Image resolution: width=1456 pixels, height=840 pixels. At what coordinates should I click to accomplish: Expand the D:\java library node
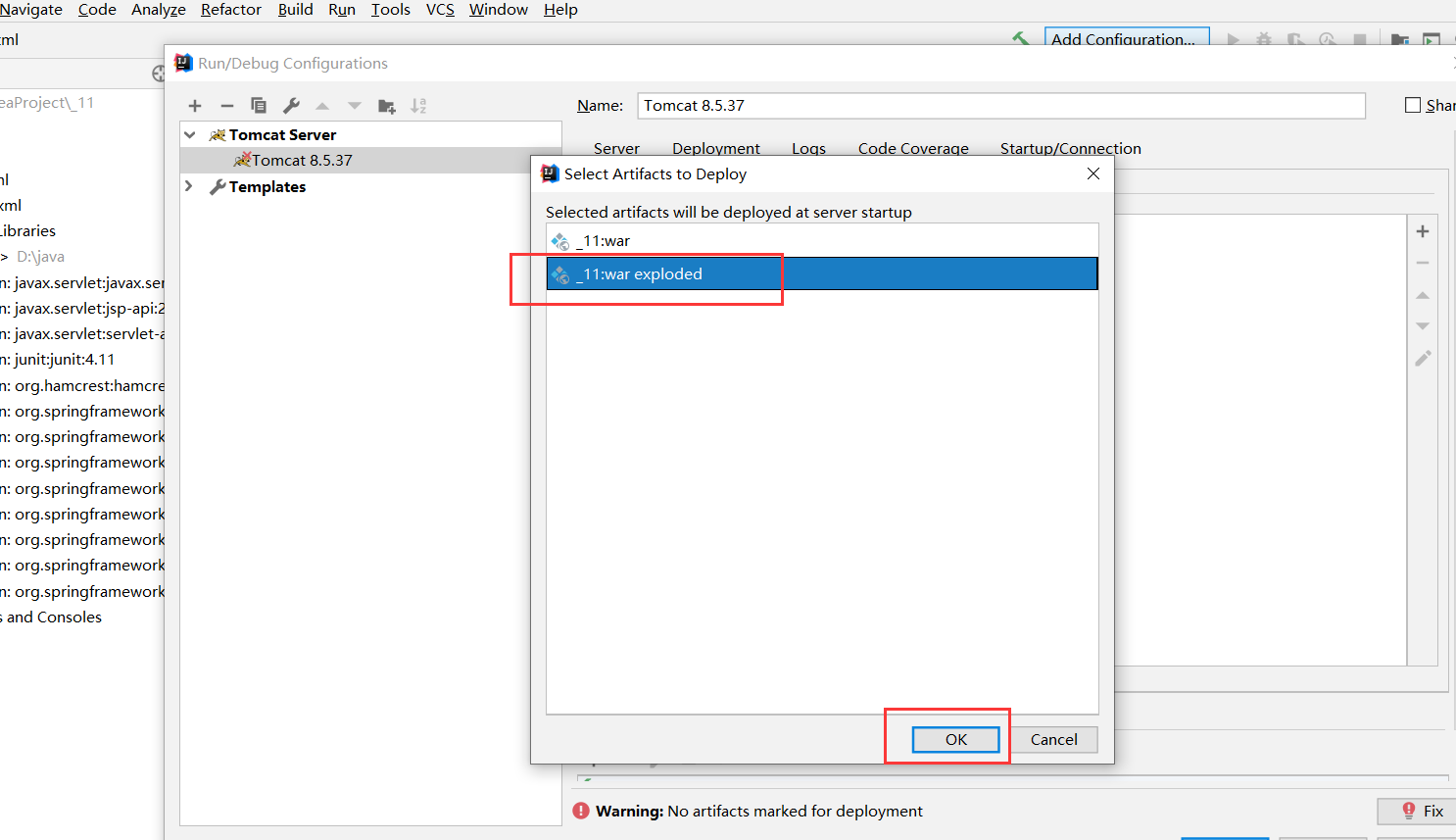coord(5,257)
